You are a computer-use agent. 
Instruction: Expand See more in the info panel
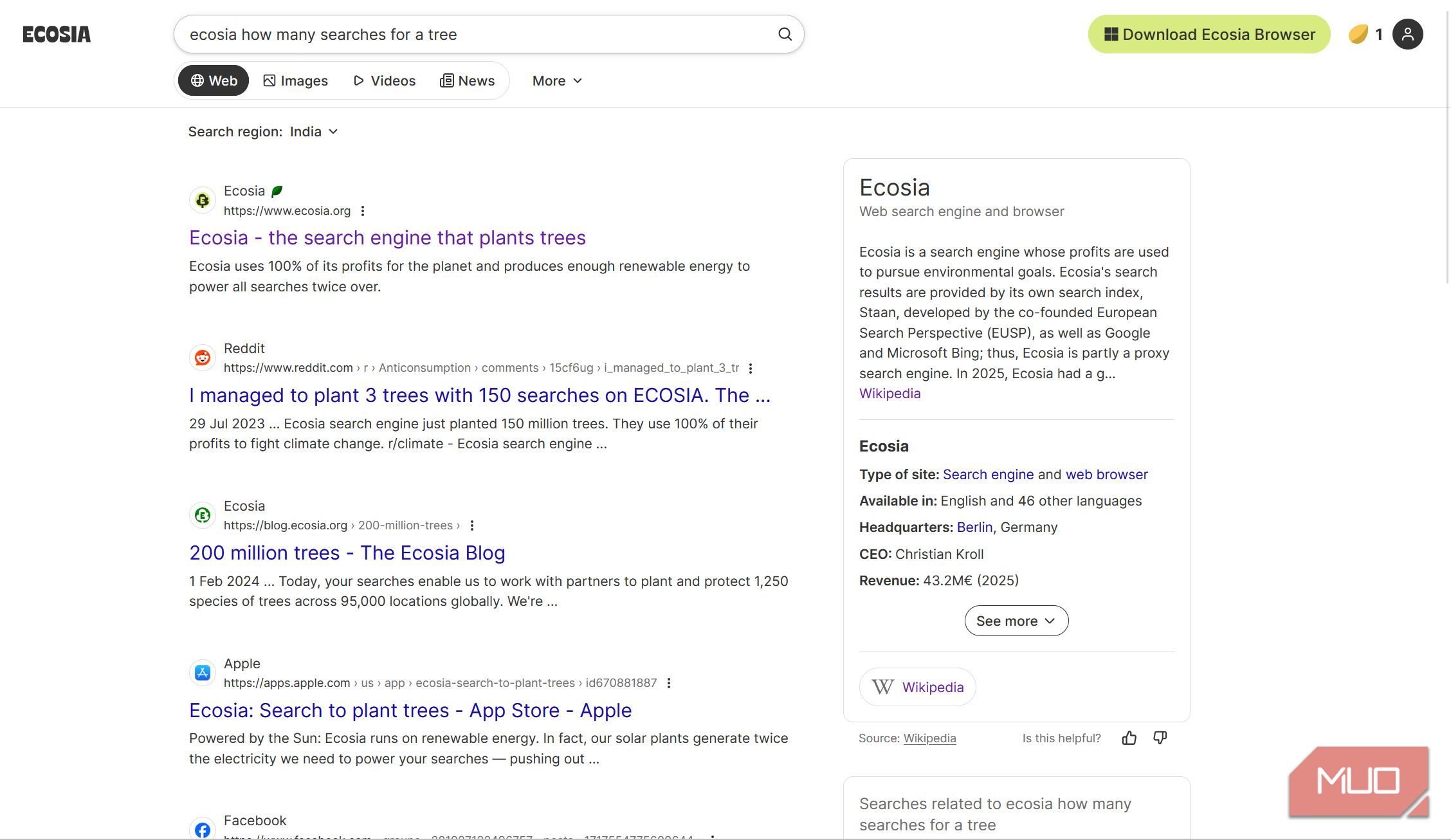point(1016,621)
